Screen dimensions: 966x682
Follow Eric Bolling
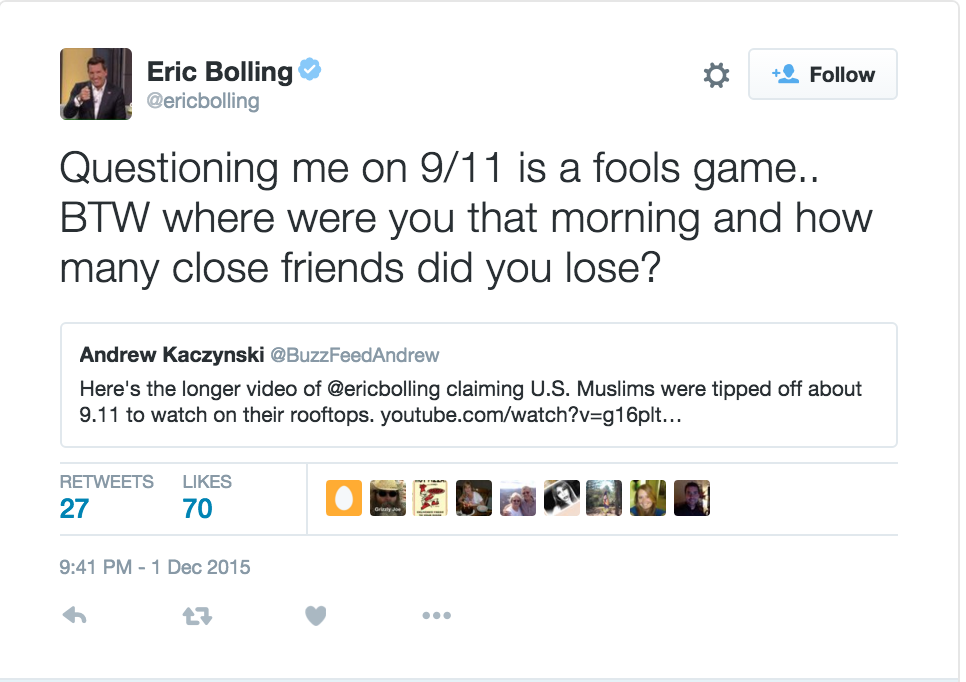pyautogui.click(x=822, y=75)
